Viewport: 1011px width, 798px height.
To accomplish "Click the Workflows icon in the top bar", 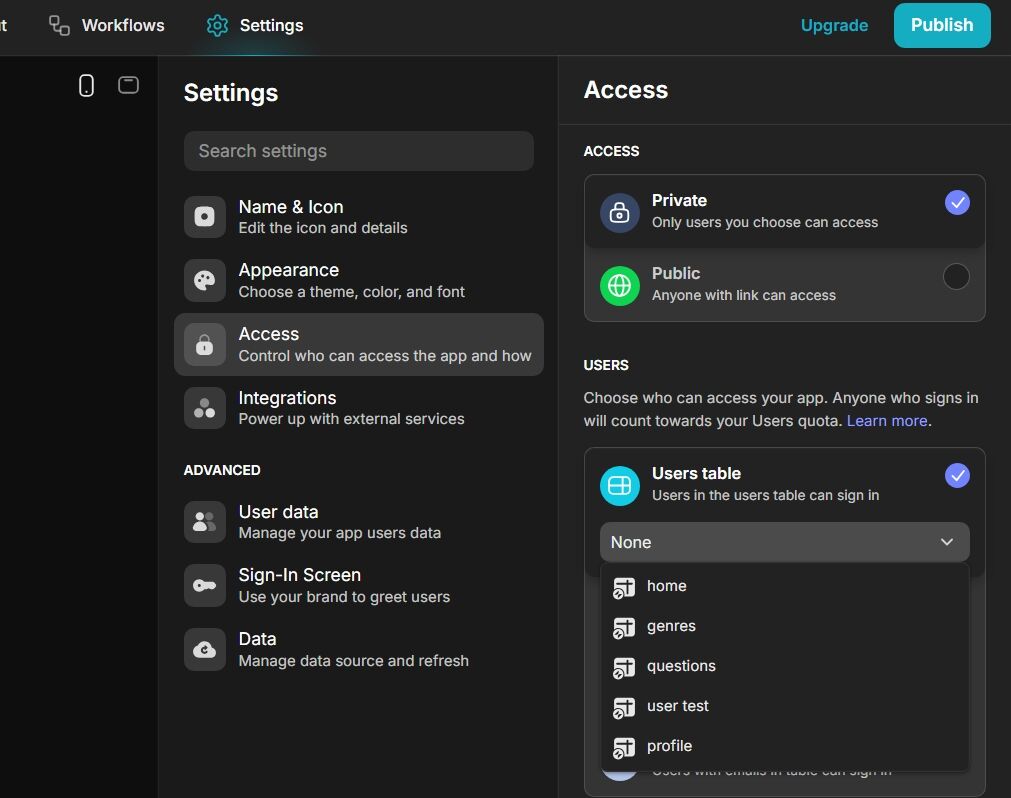I will (x=59, y=25).
